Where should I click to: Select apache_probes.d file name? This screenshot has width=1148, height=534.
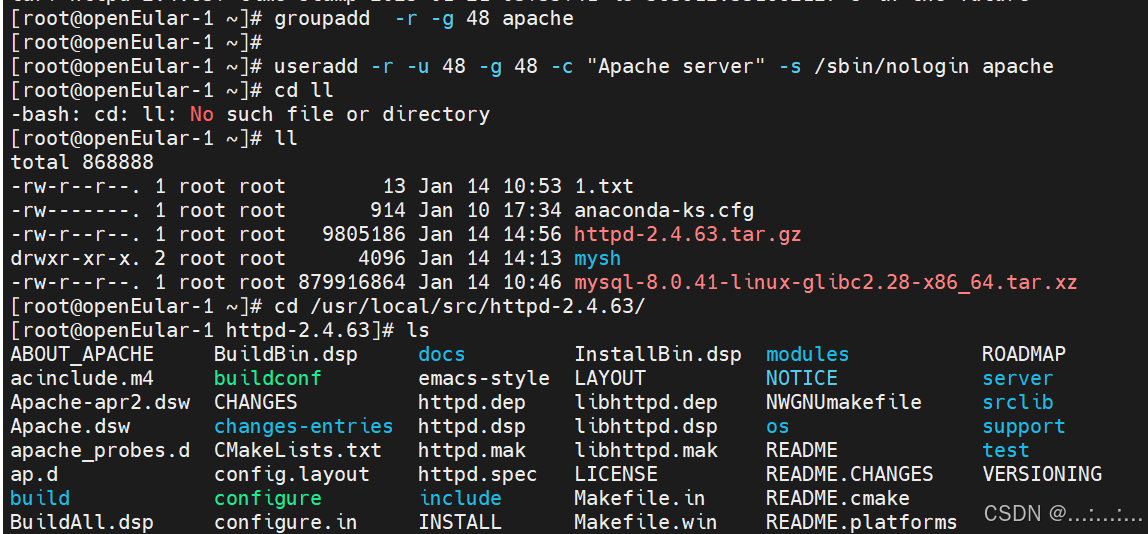[100, 450]
